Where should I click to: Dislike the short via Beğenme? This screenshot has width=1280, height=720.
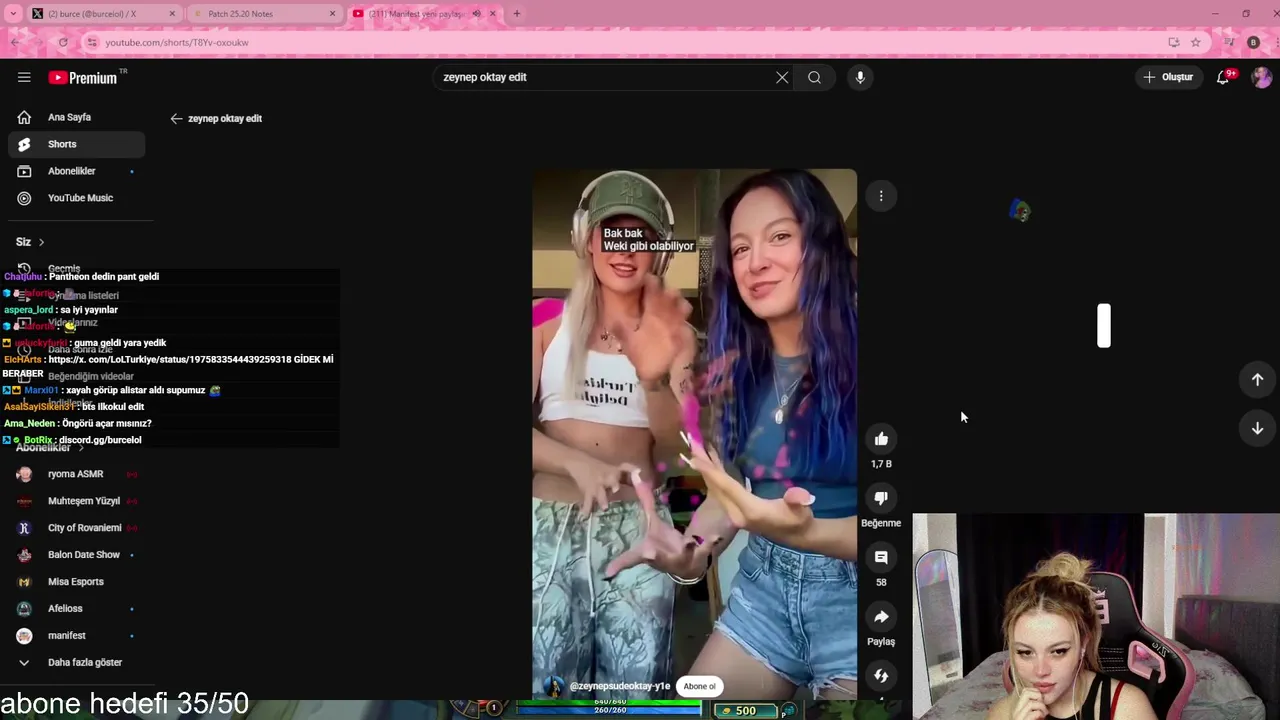tap(881, 498)
